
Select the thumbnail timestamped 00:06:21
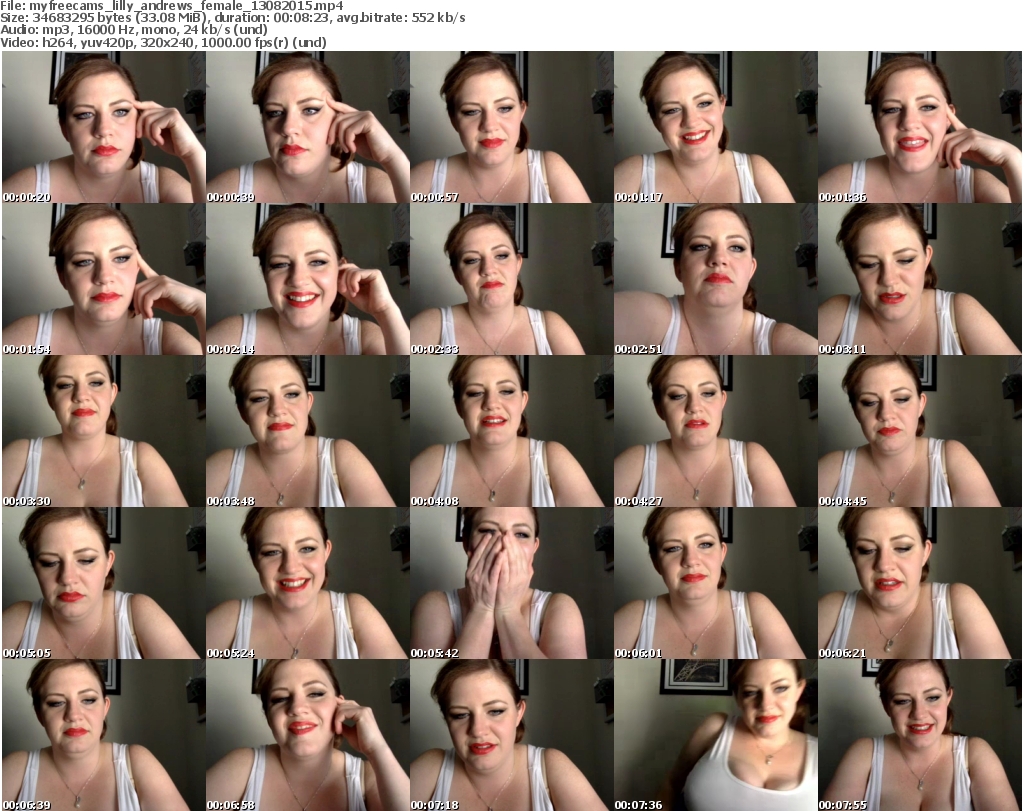[919, 583]
